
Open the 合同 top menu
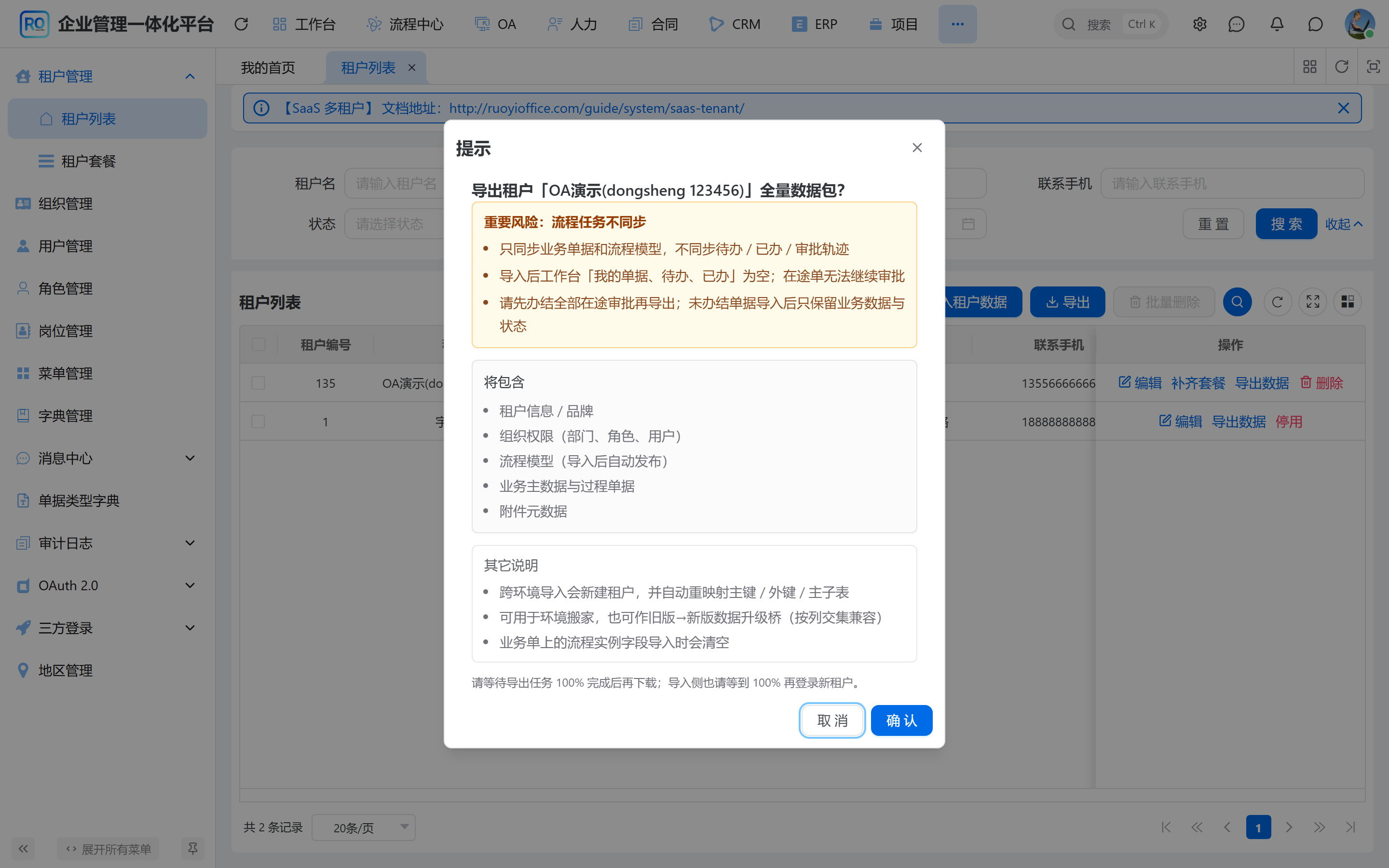[653, 24]
